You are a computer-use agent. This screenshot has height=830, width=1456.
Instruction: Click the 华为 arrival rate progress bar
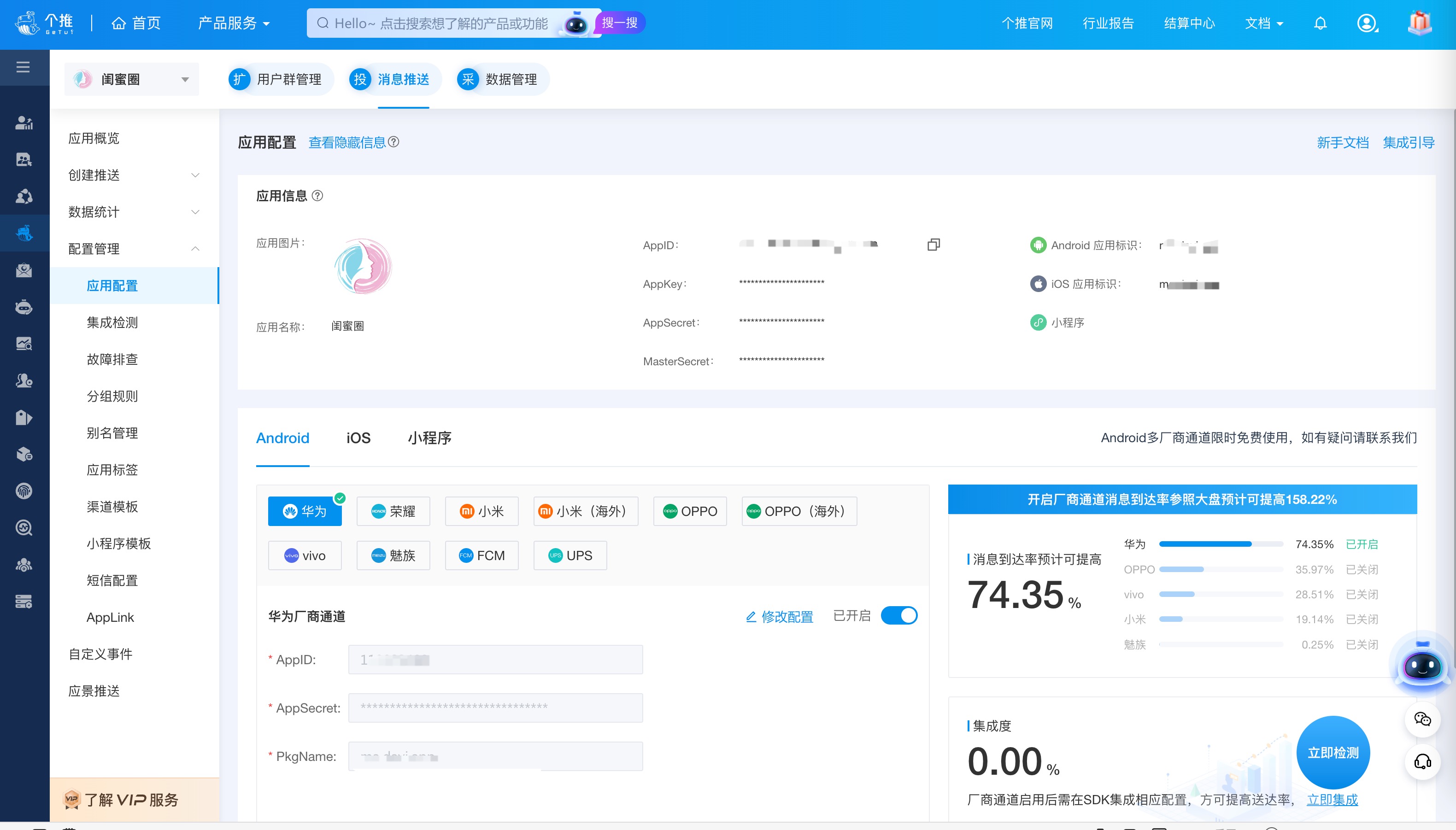[x=1221, y=544]
